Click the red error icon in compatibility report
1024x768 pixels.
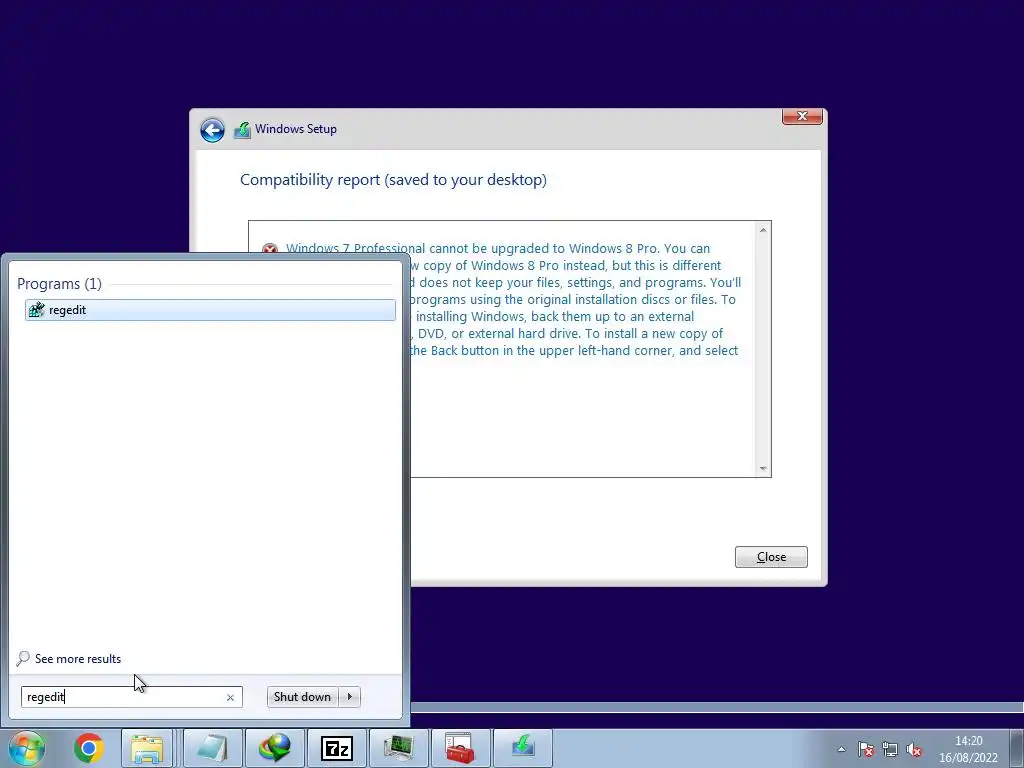click(x=269, y=249)
